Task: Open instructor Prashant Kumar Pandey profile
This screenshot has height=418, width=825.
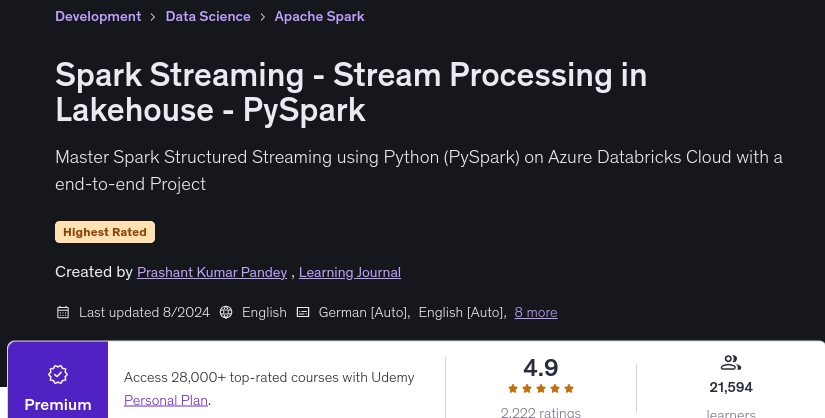Action: tap(212, 272)
